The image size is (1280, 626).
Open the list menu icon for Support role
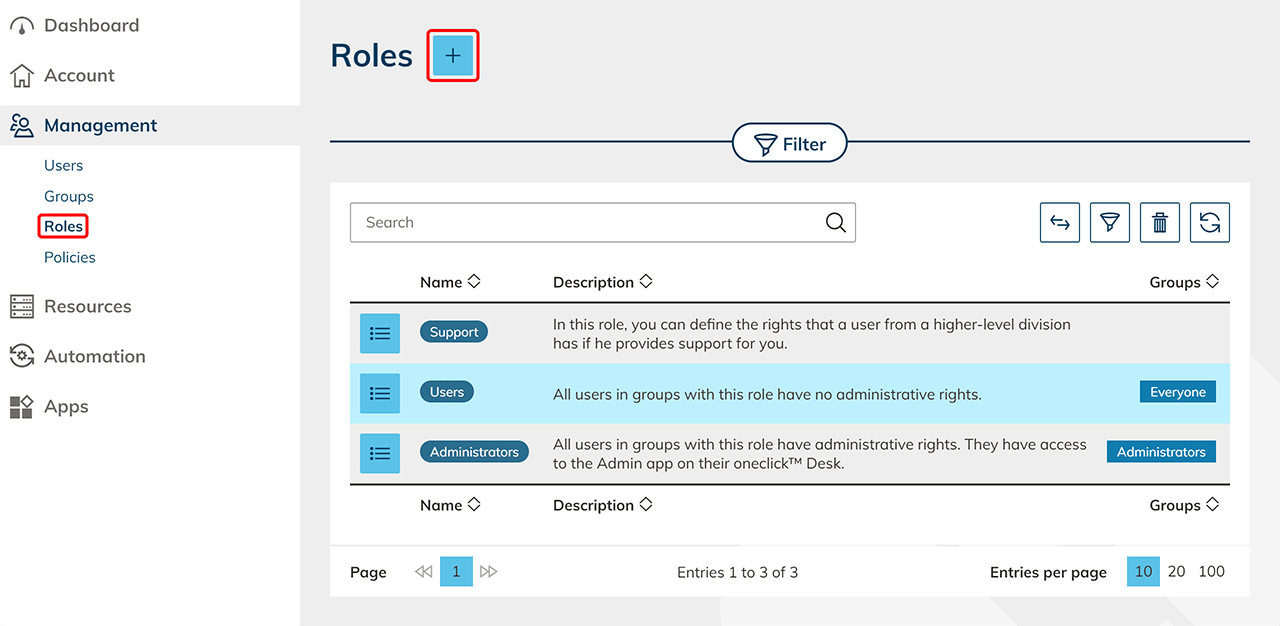[380, 334]
